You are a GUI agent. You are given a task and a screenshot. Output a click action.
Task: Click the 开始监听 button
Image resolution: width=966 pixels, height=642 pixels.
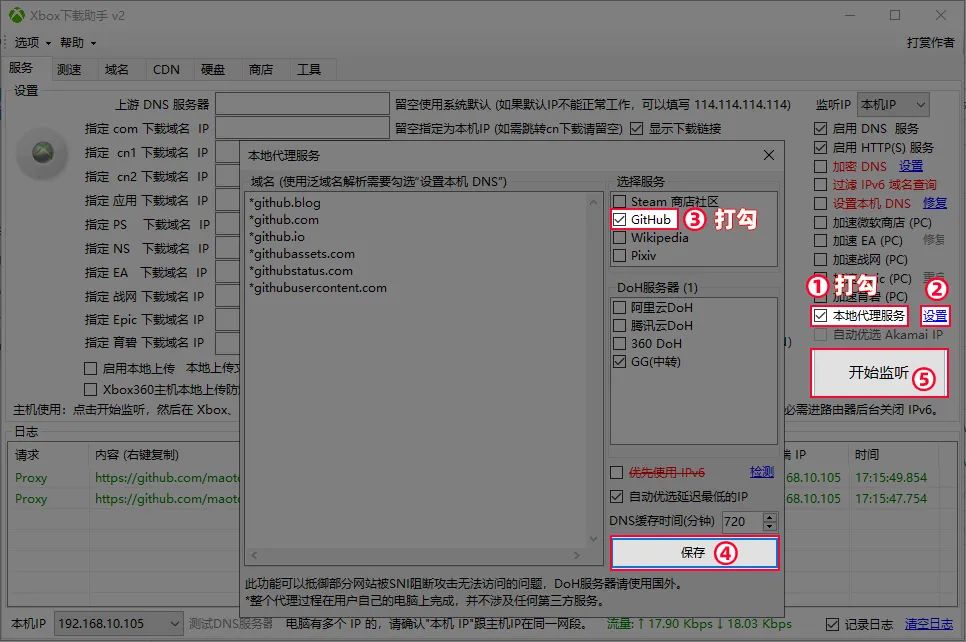pyautogui.click(x=878, y=373)
